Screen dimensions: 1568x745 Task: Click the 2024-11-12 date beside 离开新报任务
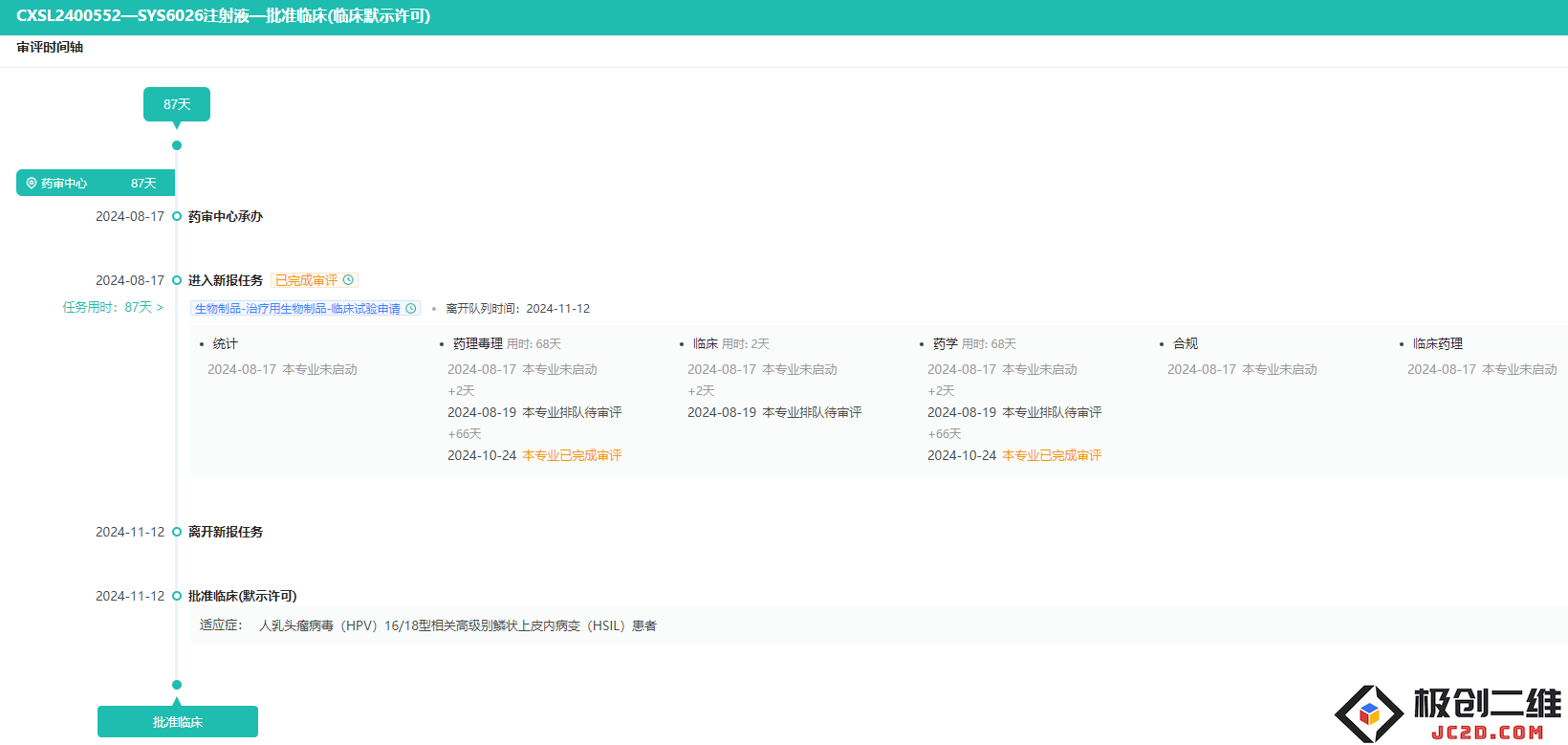click(130, 532)
